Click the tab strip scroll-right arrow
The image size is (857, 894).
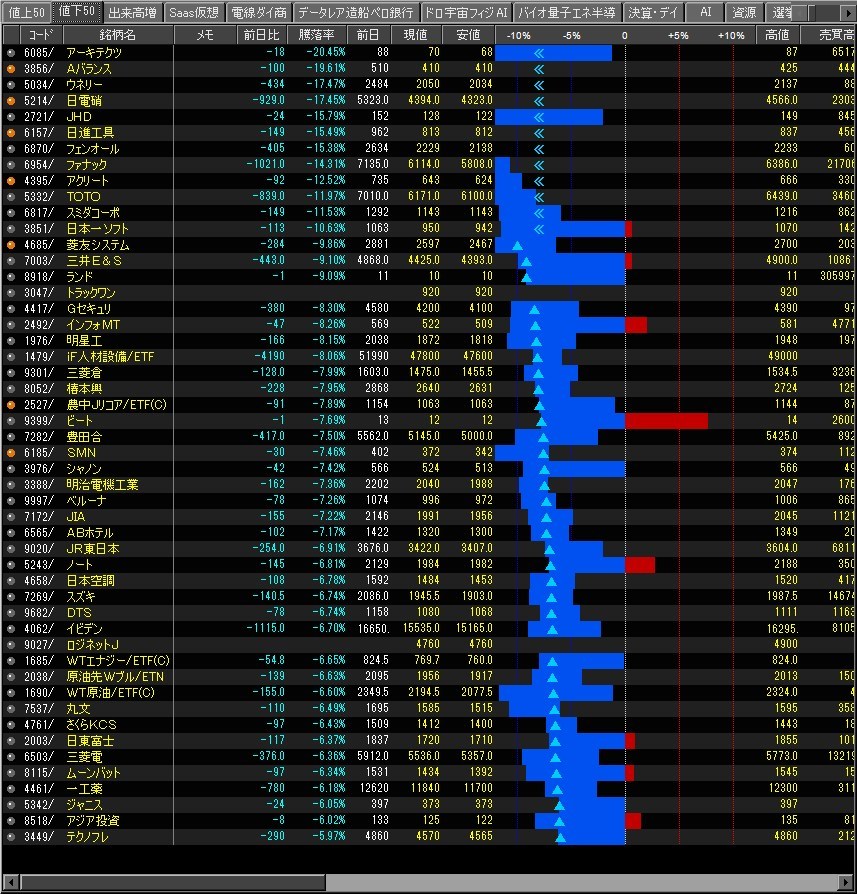847,13
